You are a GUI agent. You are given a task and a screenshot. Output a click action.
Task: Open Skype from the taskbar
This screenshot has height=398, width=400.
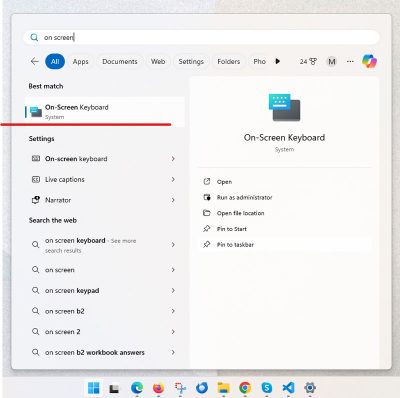267,388
